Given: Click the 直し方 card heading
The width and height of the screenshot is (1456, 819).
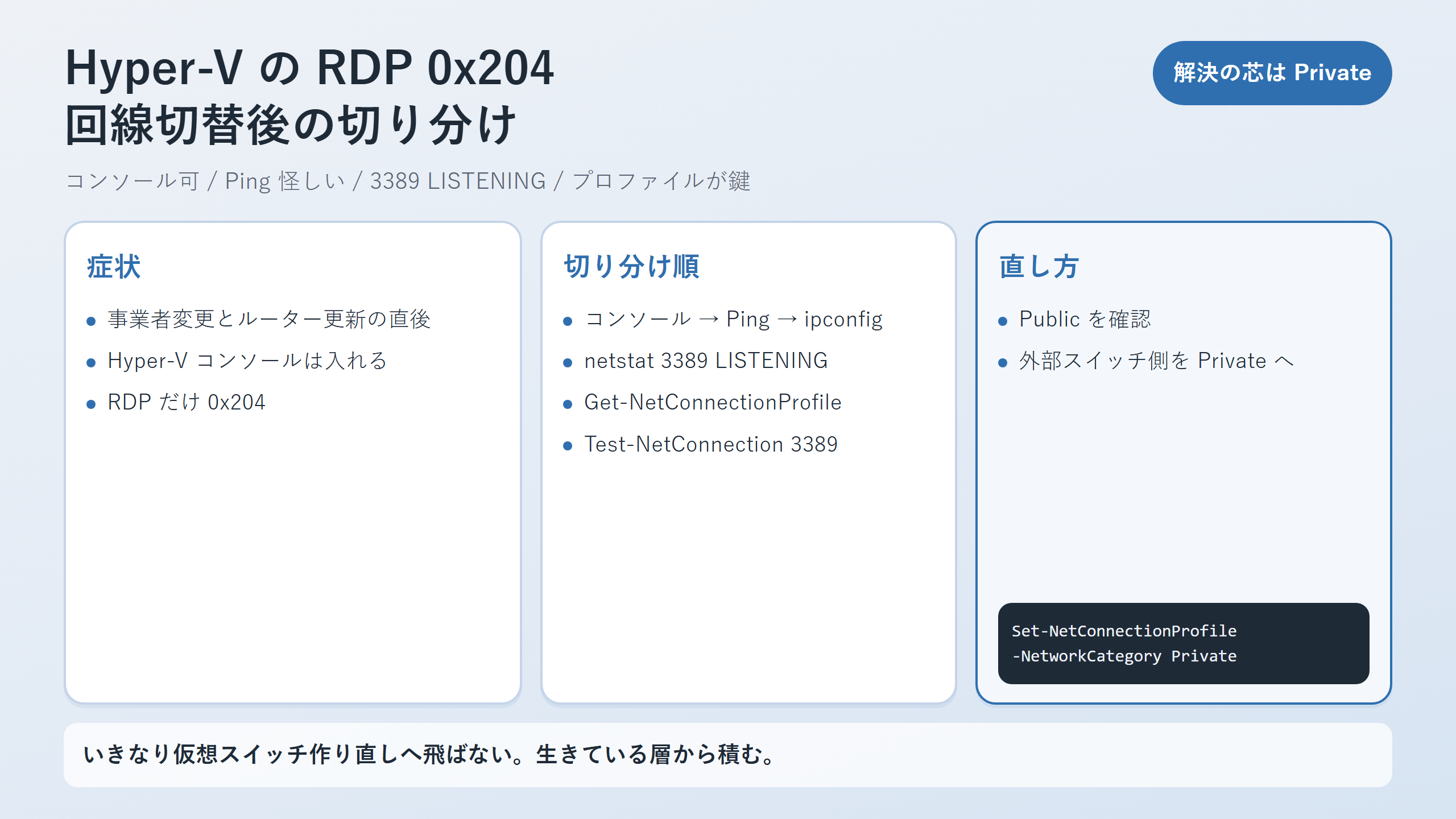Looking at the screenshot, I should [1039, 266].
